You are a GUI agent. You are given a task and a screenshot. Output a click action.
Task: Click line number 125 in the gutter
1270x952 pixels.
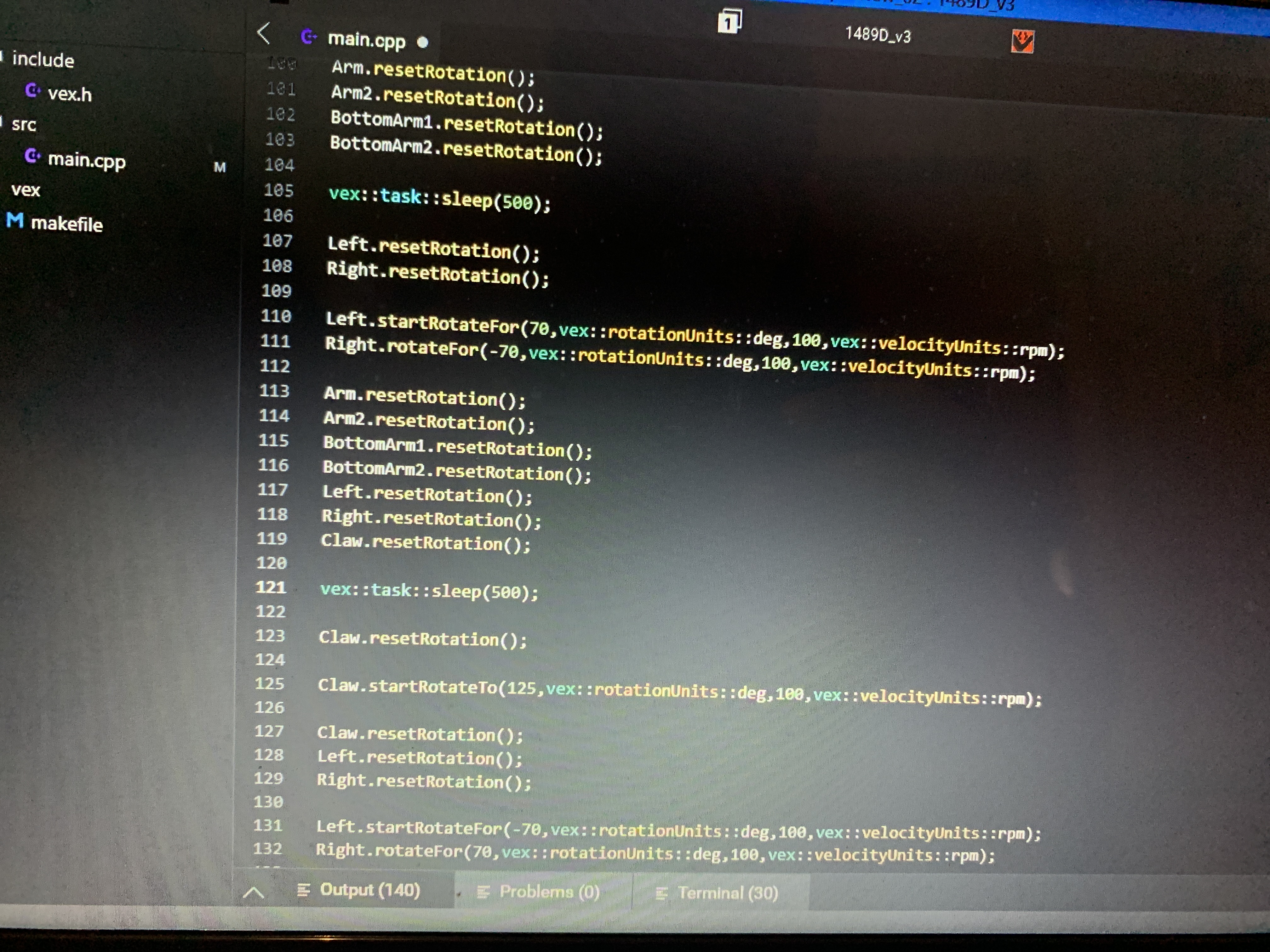tap(269, 683)
